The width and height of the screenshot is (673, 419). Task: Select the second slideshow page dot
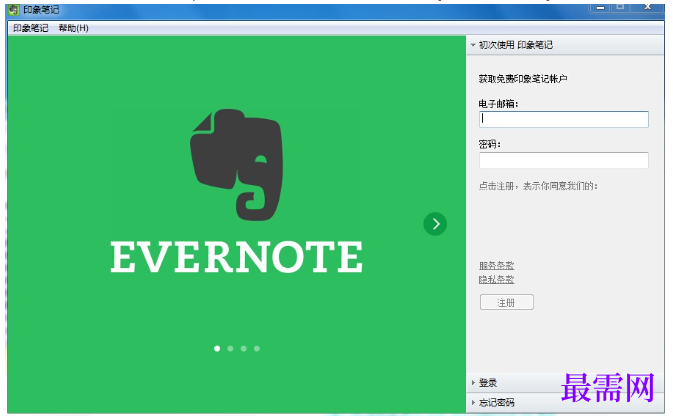pos(230,349)
